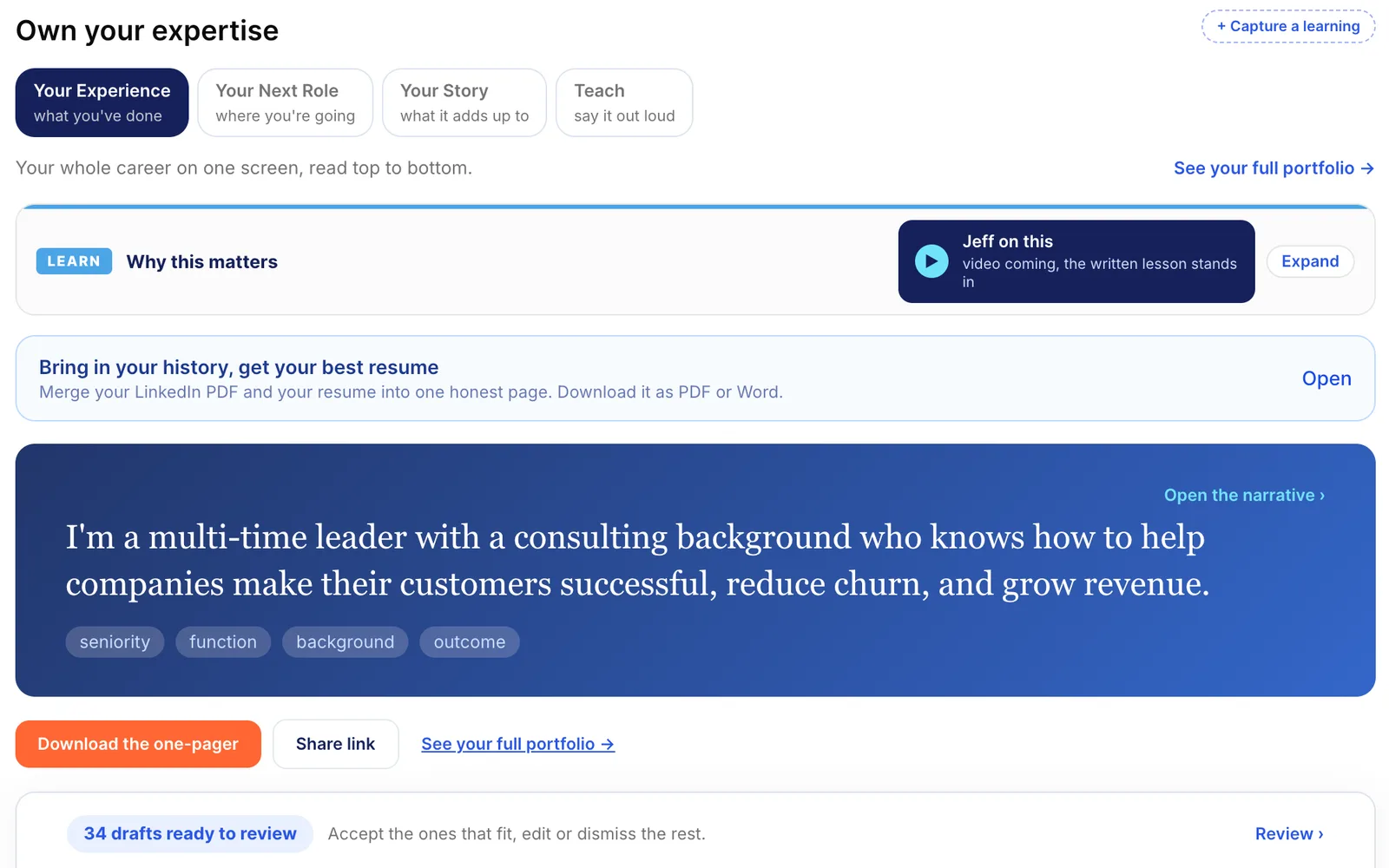Open the narrative link
Viewport: 1389px width, 868px height.
pos(1244,495)
